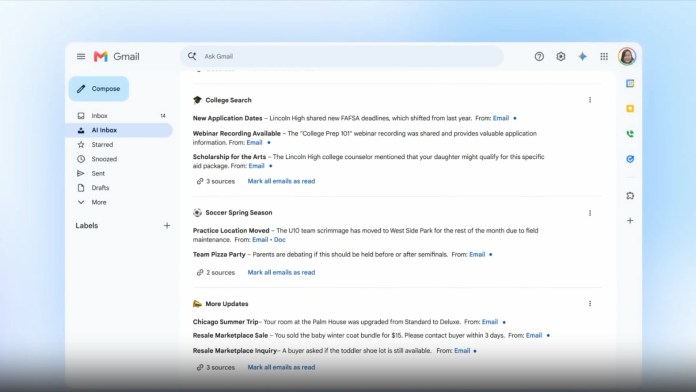696x392 pixels.
Task: Click the Soccer Spring Season section title
Action: pos(239,213)
